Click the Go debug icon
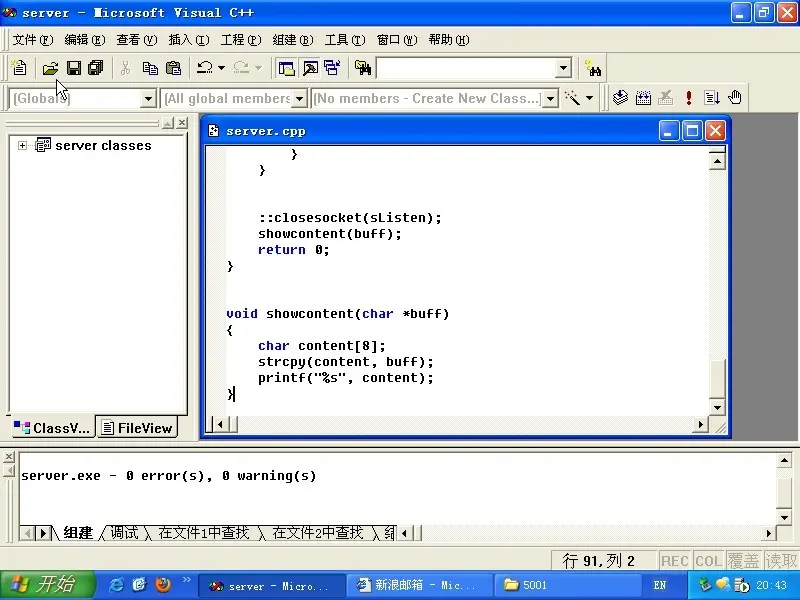This screenshot has height=600, width=800. pyautogui.click(x=712, y=97)
